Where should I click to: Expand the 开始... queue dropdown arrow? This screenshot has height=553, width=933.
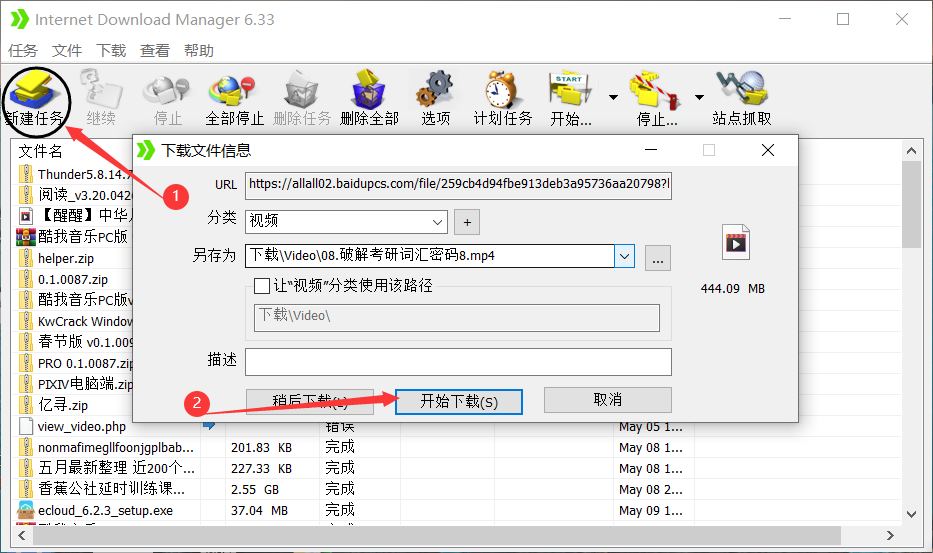coord(613,97)
